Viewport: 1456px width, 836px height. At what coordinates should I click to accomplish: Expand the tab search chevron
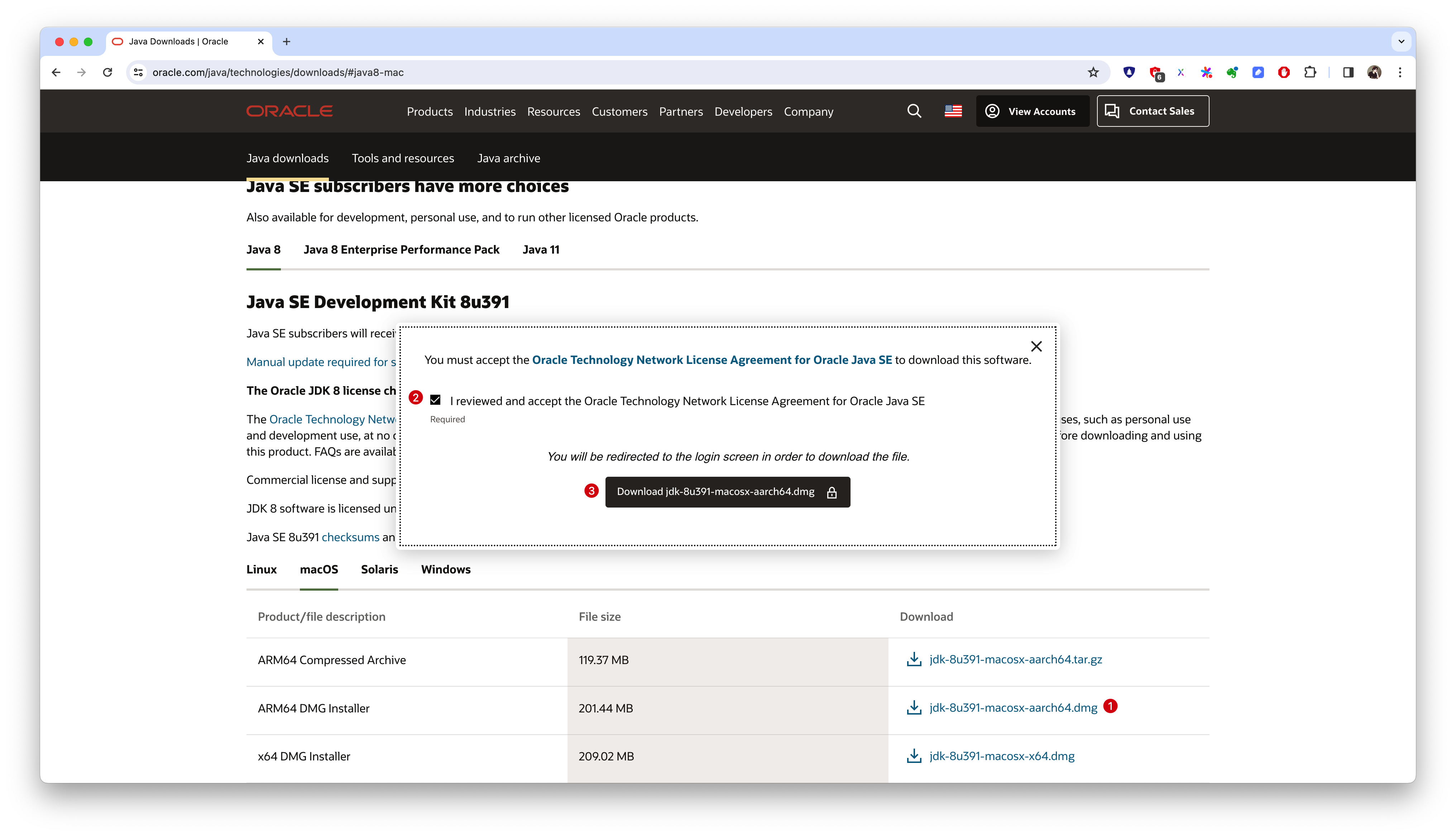point(1402,41)
